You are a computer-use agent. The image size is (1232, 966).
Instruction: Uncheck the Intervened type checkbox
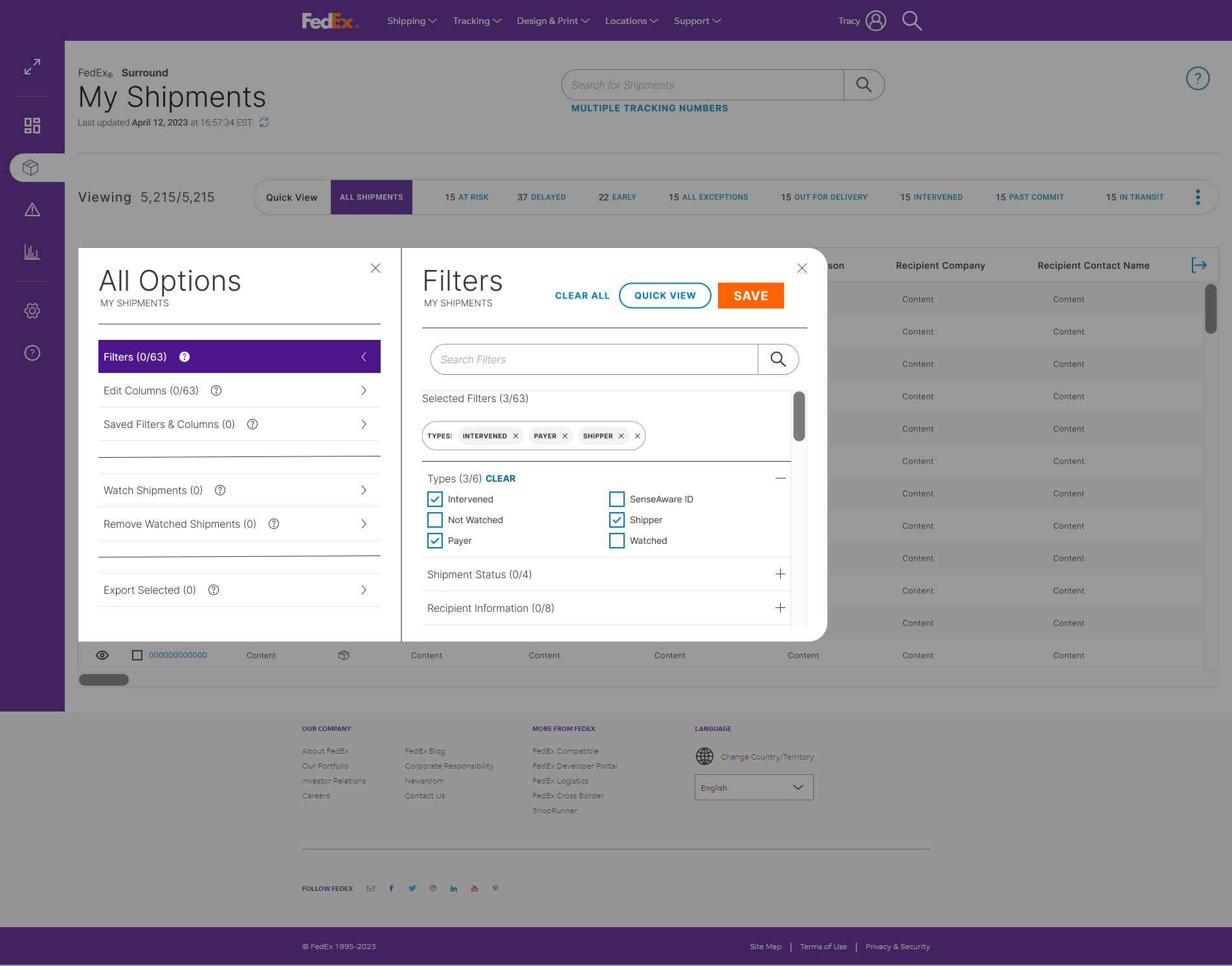435,499
